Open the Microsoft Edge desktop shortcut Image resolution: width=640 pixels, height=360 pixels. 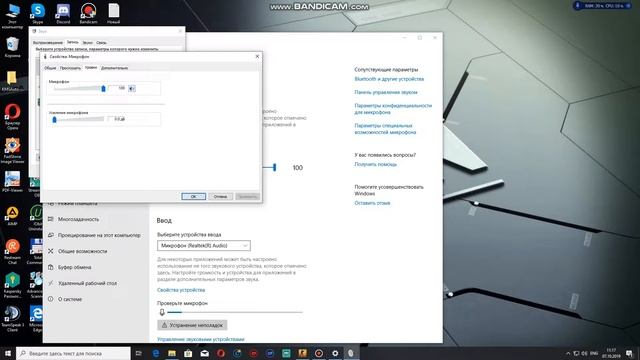36,319
